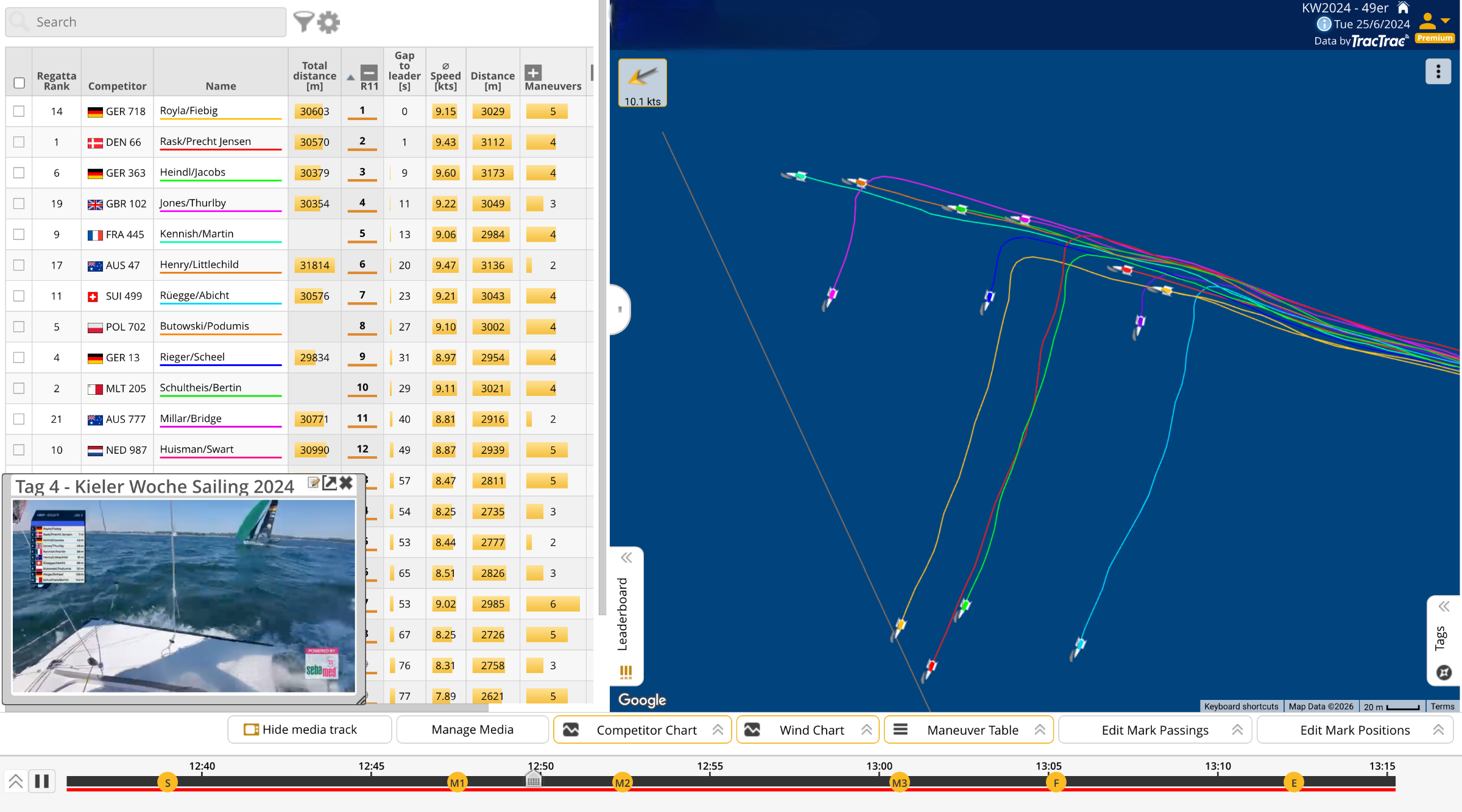Open Manage Media

point(473,730)
